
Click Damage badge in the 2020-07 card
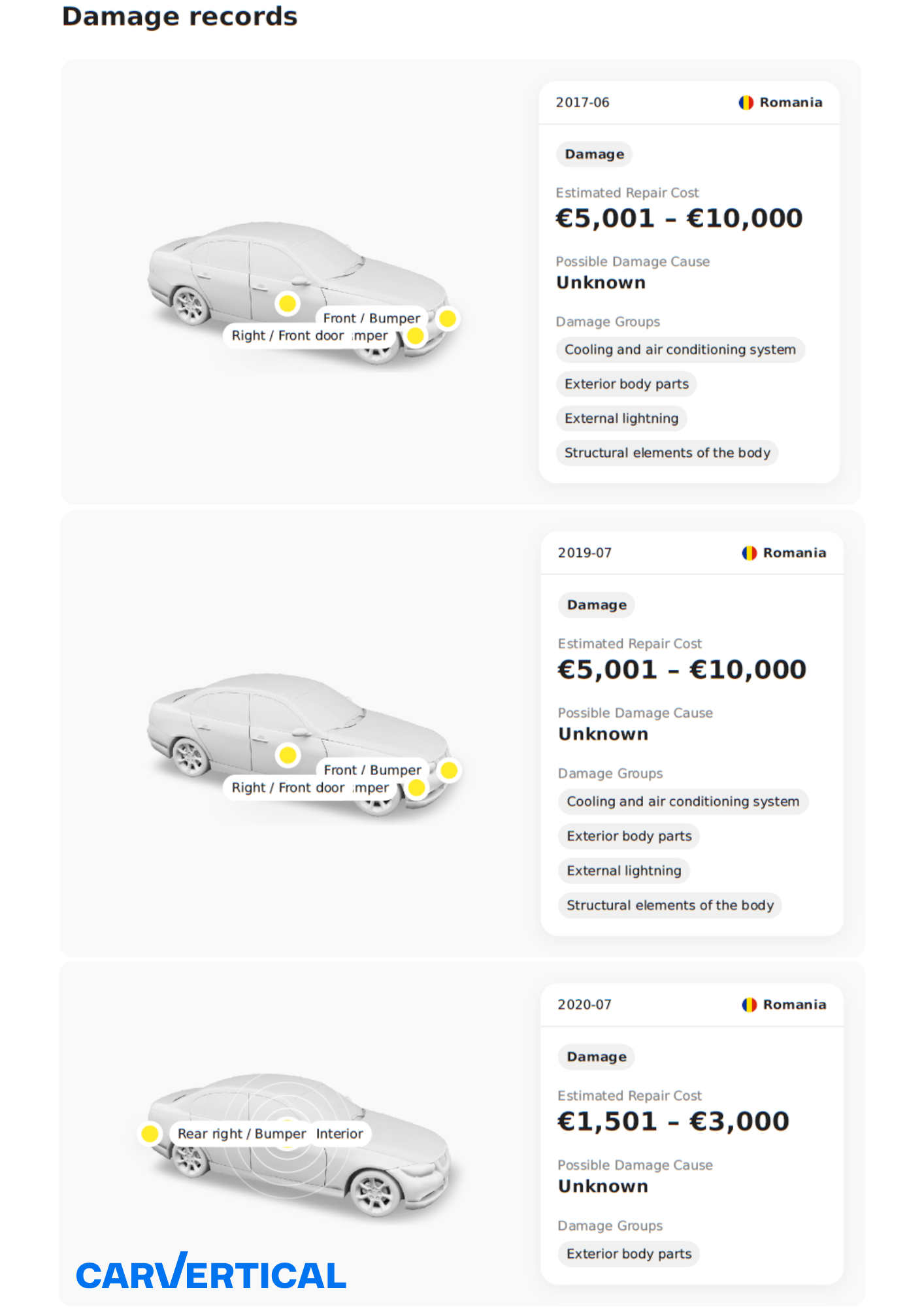click(596, 1057)
